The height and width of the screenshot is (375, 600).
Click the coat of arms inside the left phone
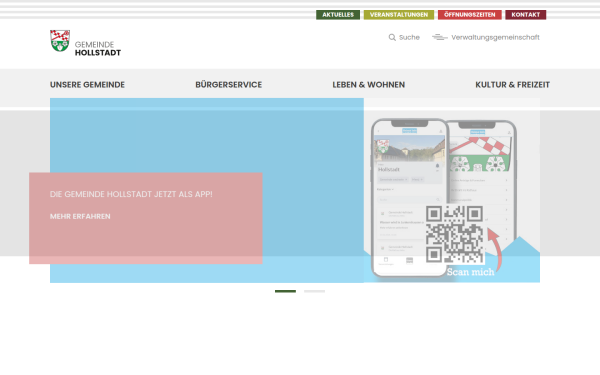(x=383, y=146)
